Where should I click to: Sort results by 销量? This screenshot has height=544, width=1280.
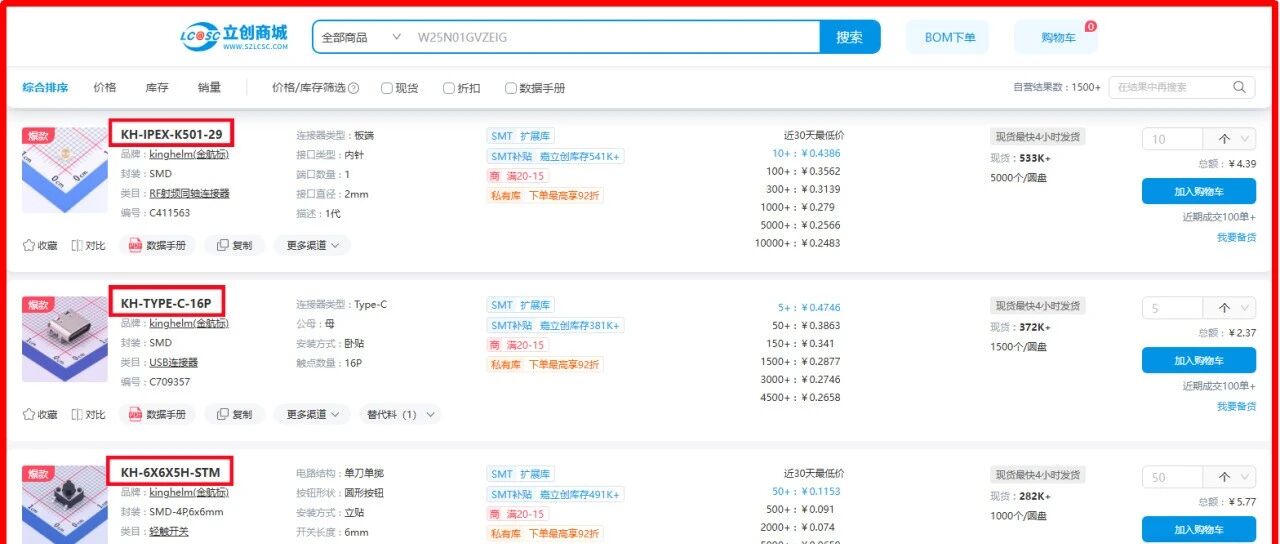pyautogui.click(x=209, y=88)
